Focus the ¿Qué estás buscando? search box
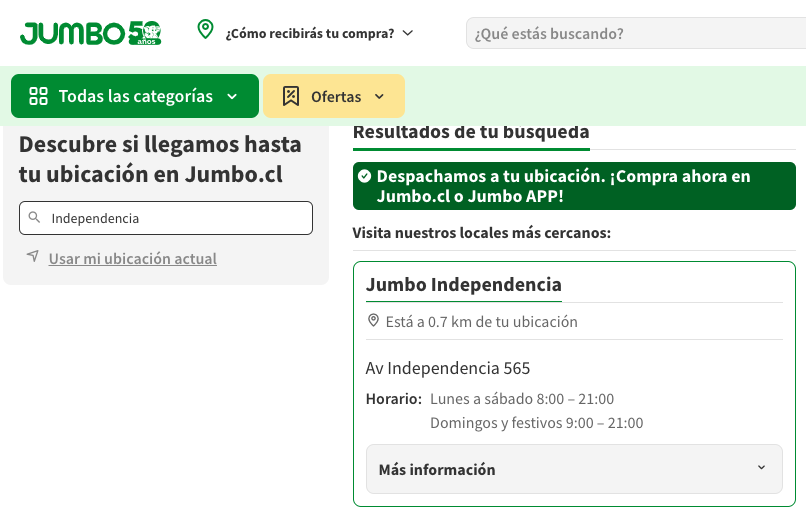This screenshot has width=806, height=520. tap(636, 33)
